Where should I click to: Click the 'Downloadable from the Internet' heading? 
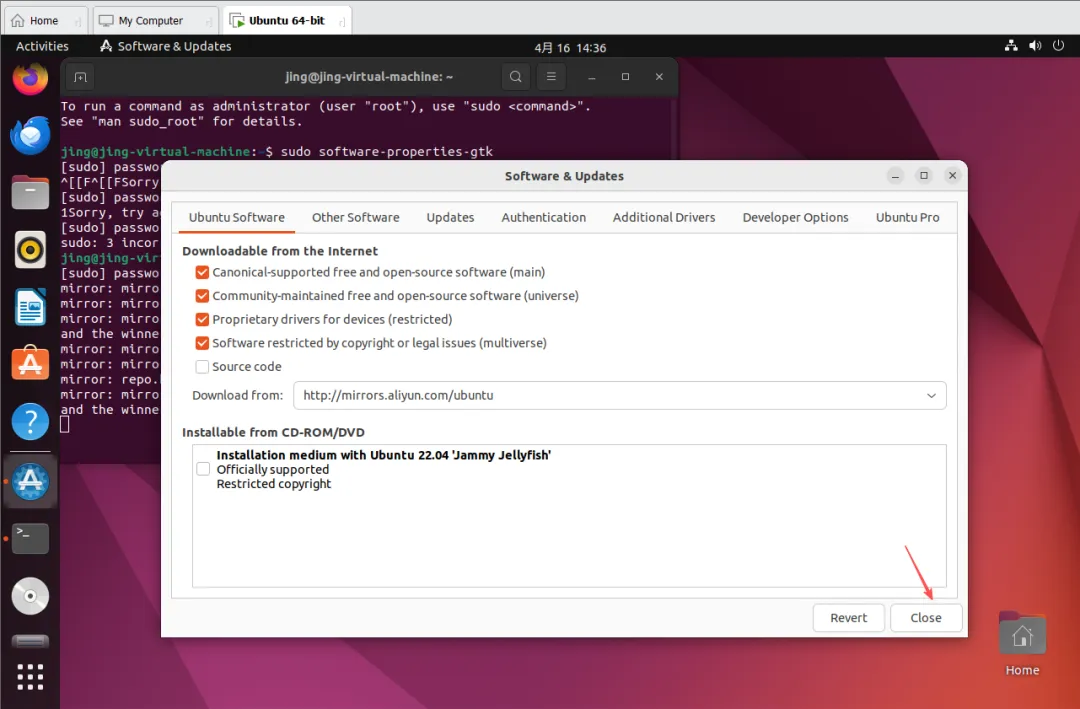click(280, 251)
